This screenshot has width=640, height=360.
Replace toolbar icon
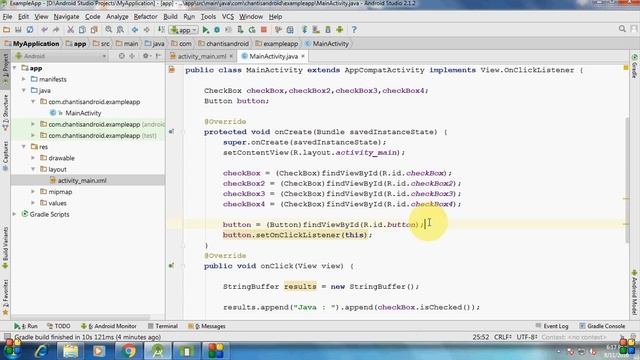click(x=120, y=29)
